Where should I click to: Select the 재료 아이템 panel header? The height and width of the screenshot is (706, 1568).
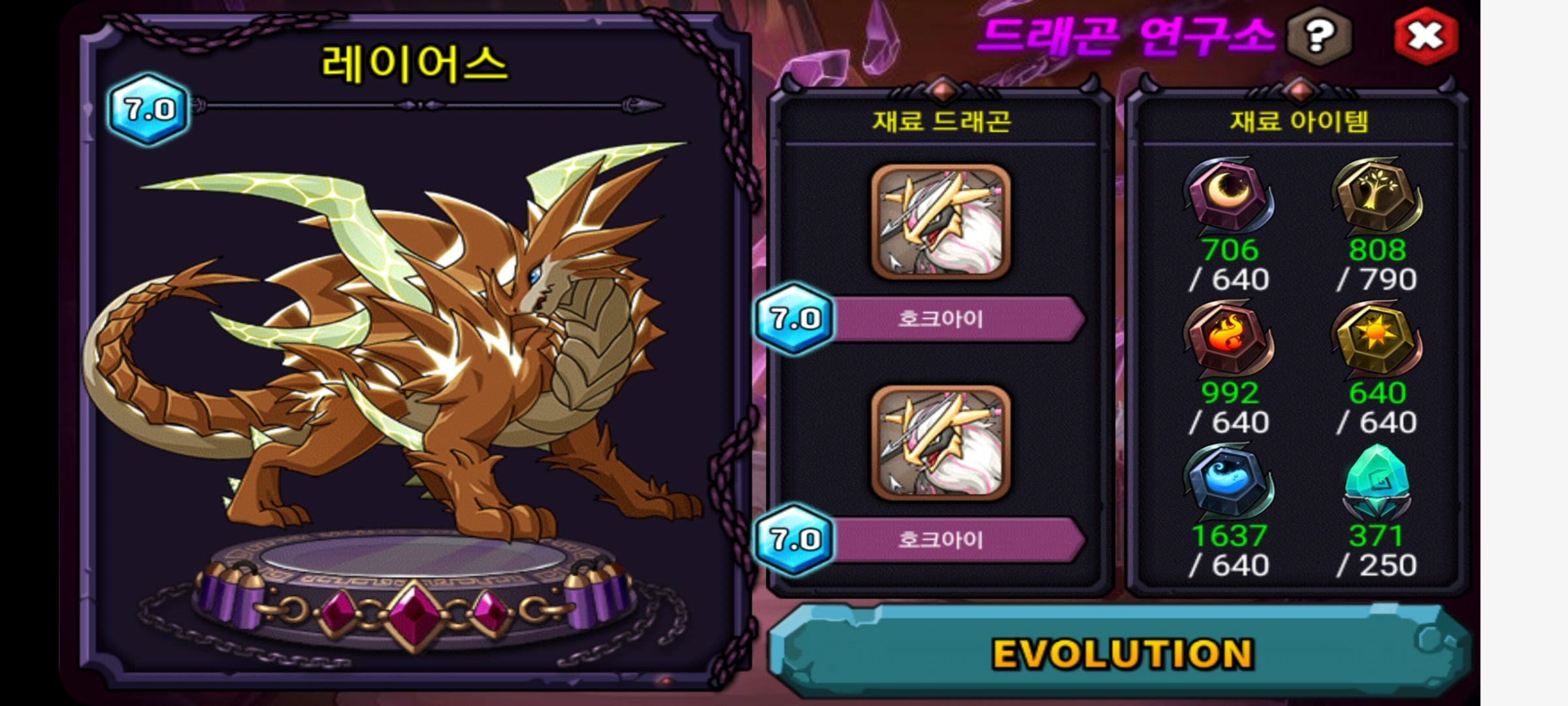[x=1299, y=121]
